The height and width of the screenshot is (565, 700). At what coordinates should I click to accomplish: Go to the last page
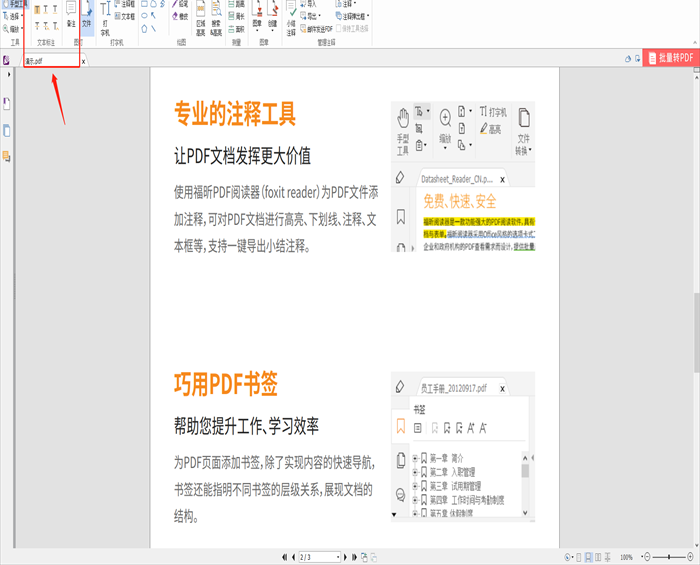354,557
